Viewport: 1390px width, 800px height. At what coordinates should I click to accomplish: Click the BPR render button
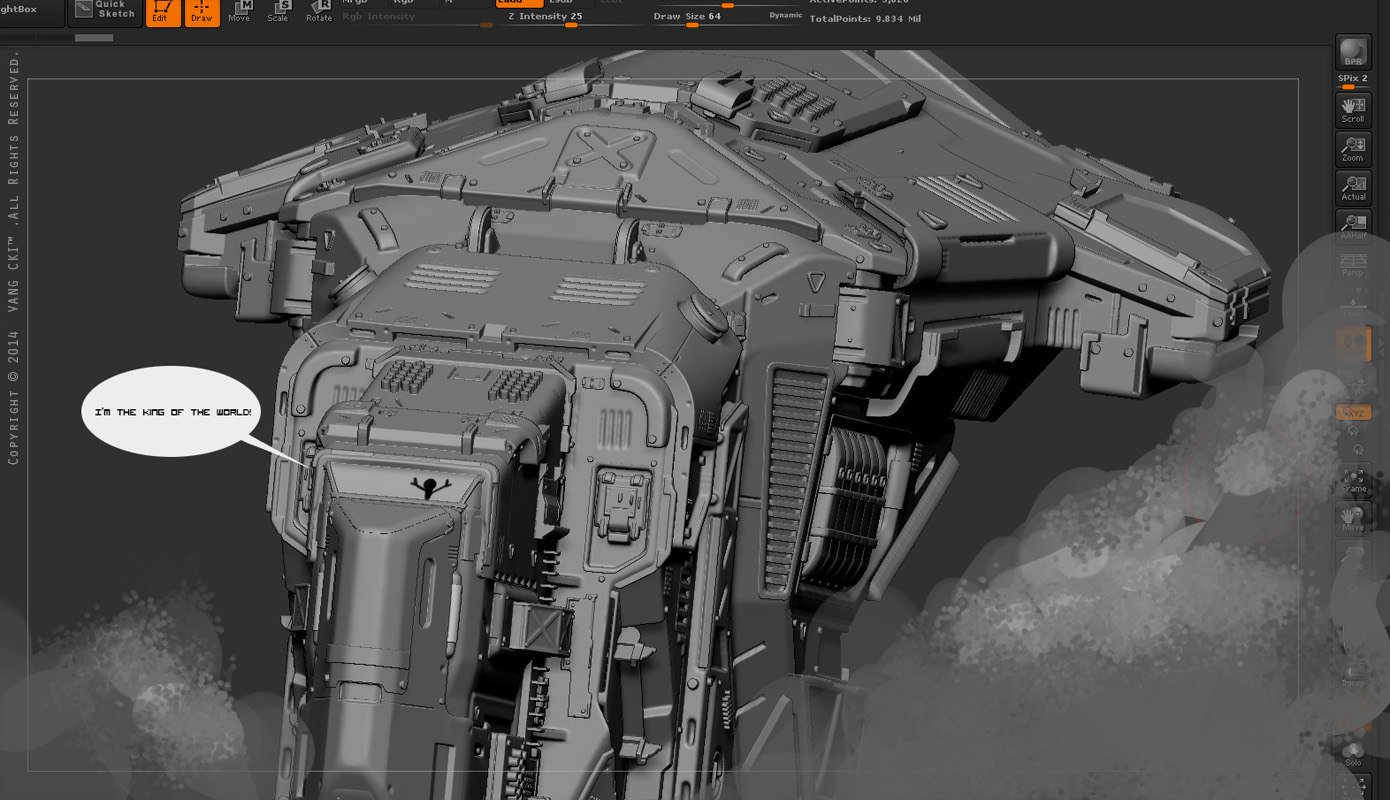(1353, 52)
